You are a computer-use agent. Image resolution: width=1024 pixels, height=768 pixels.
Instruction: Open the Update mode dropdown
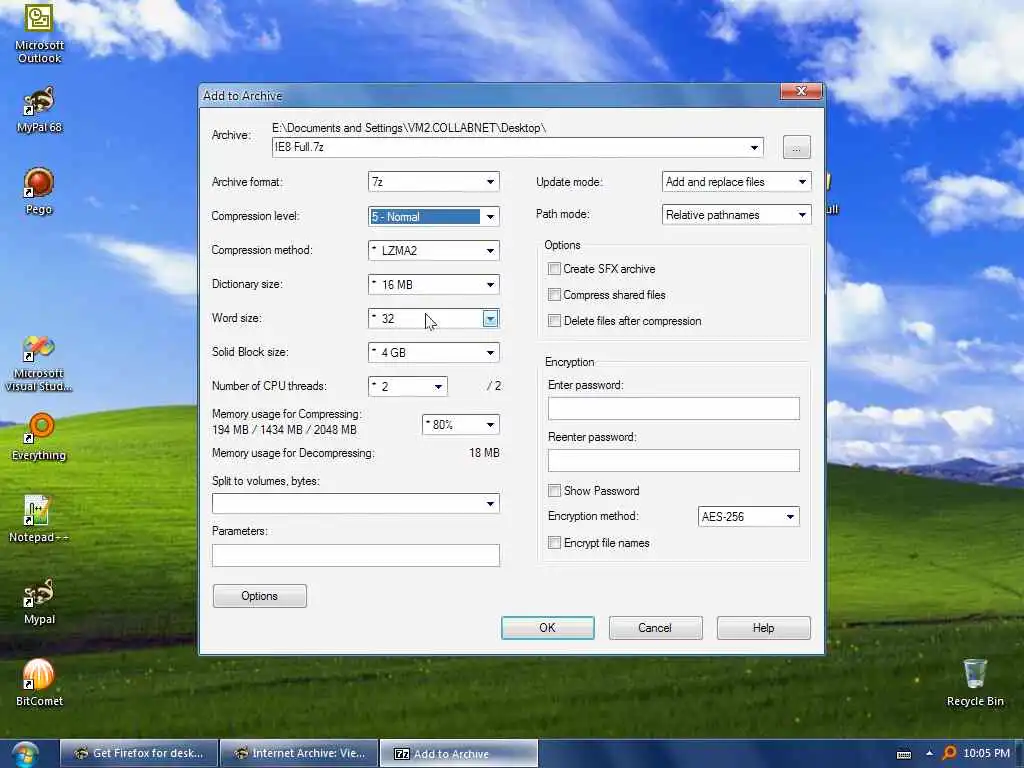(x=737, y=182)
